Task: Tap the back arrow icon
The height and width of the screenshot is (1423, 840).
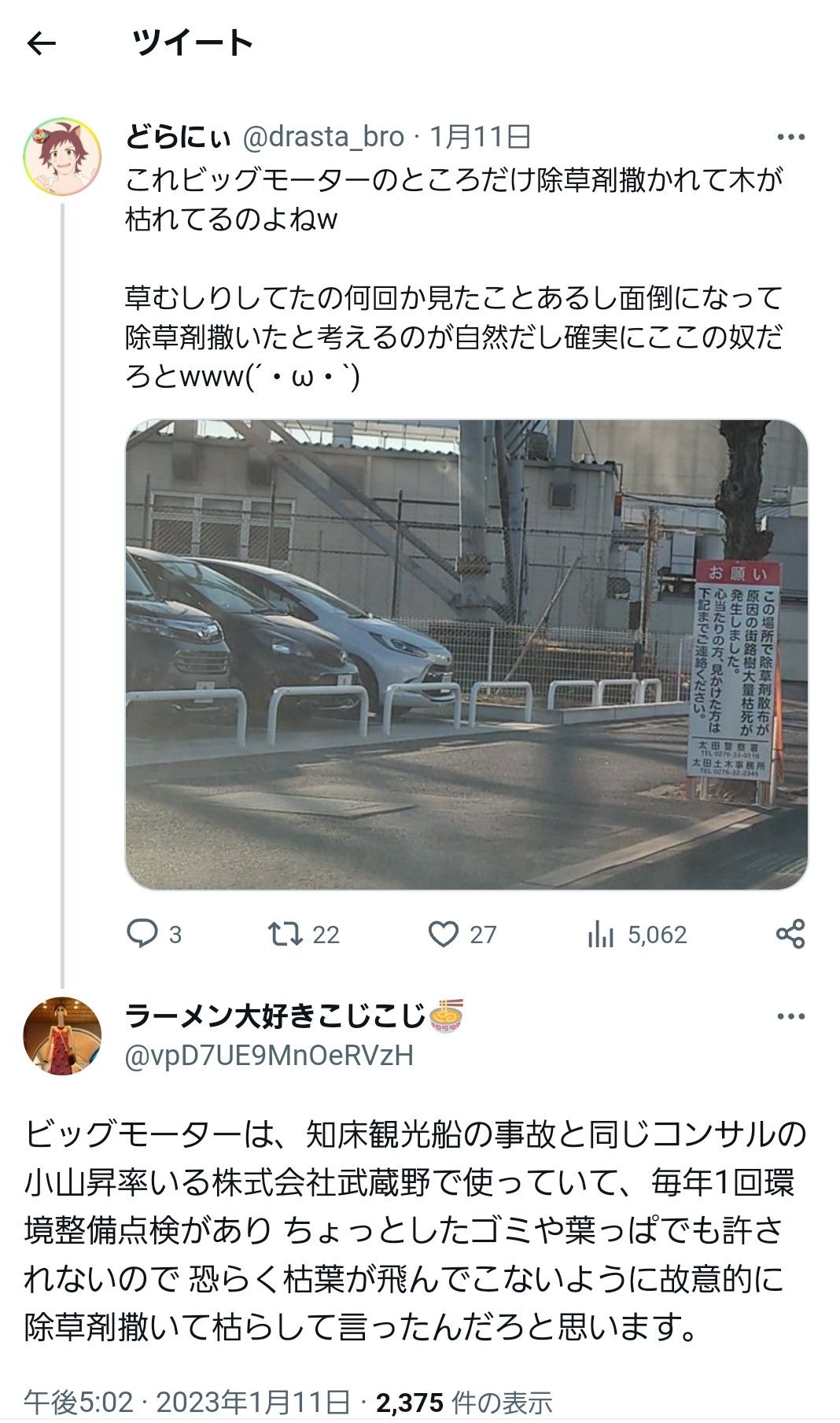Action: click(42, 43)
